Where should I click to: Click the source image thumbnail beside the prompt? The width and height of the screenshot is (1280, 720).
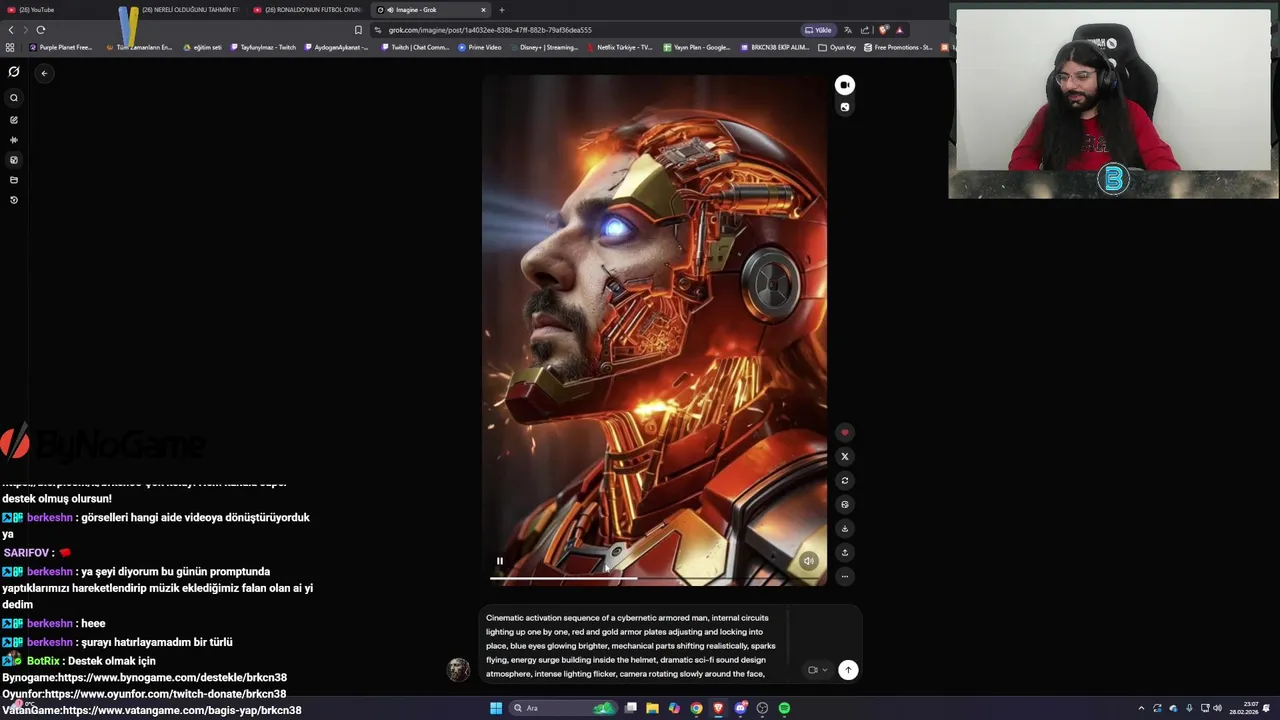click(x=458, y=670)
